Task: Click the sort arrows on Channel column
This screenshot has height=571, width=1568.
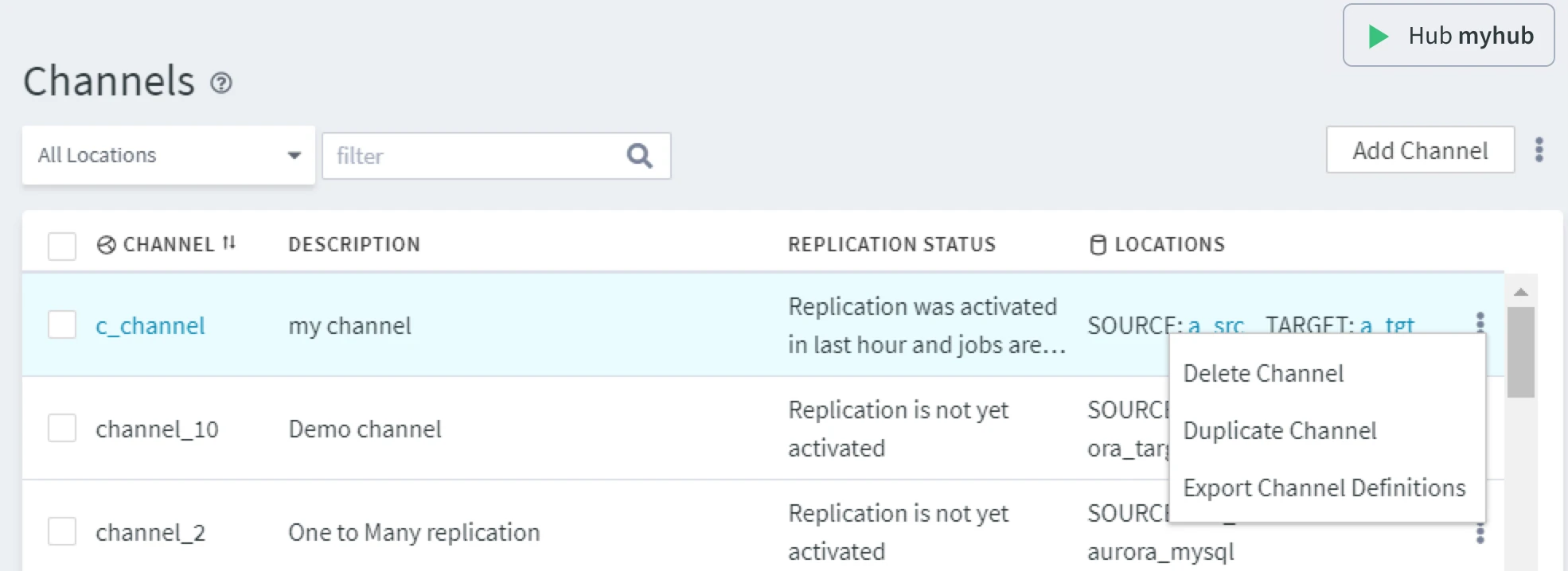Action: coord(229,243)
